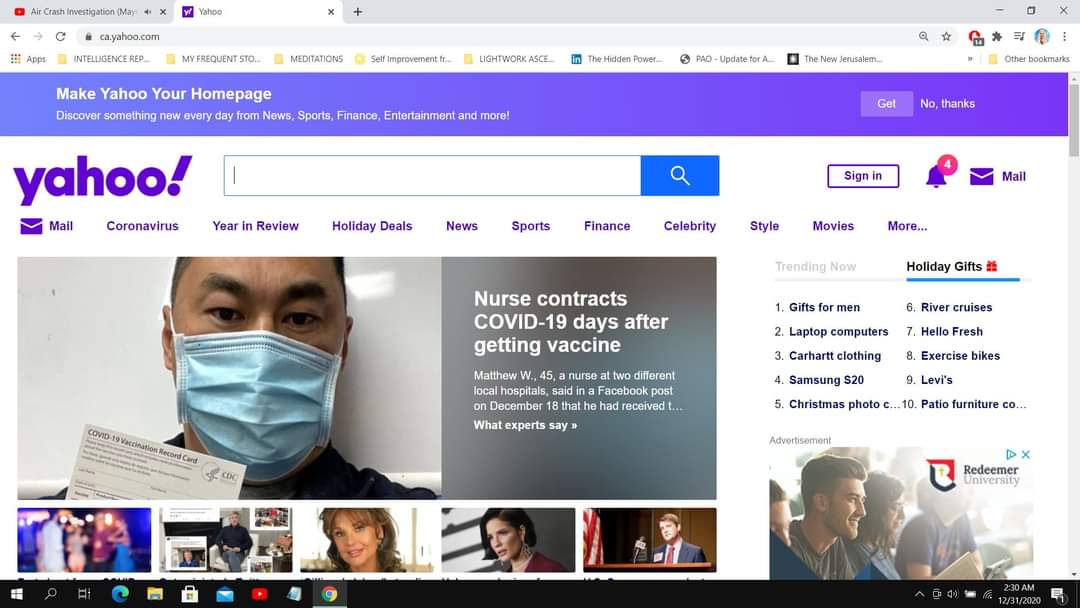Open the media control icon in toolbar
The width and height of the screenshot is (1080, 608).
click(1019, 36)
